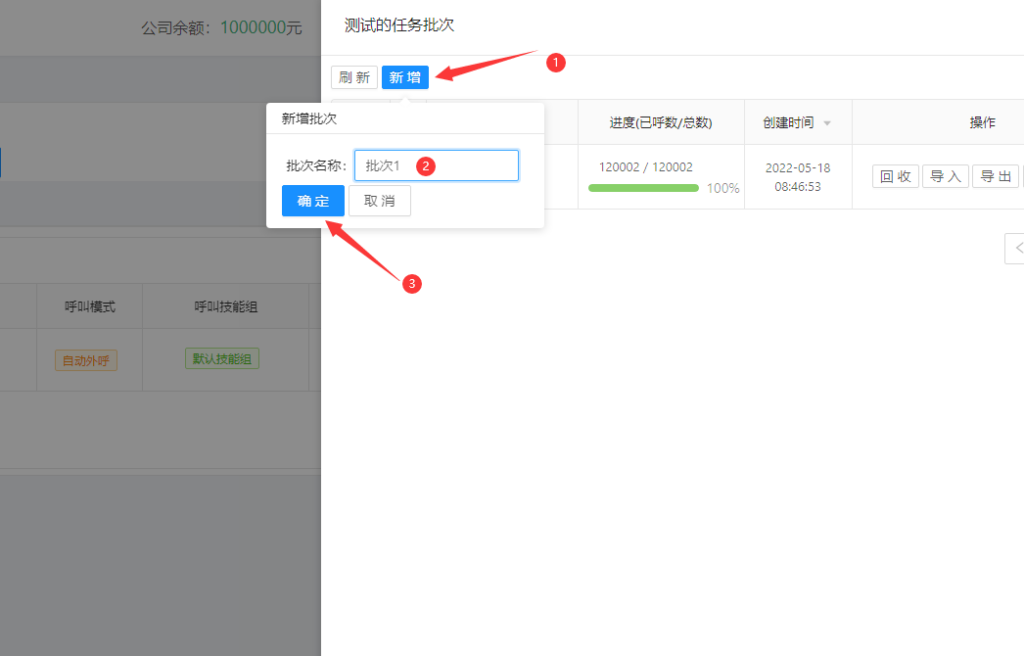The width and height of the screenshot is (1024, 656).
Task: Click the 导入 import button
Action: pos(945,177)
